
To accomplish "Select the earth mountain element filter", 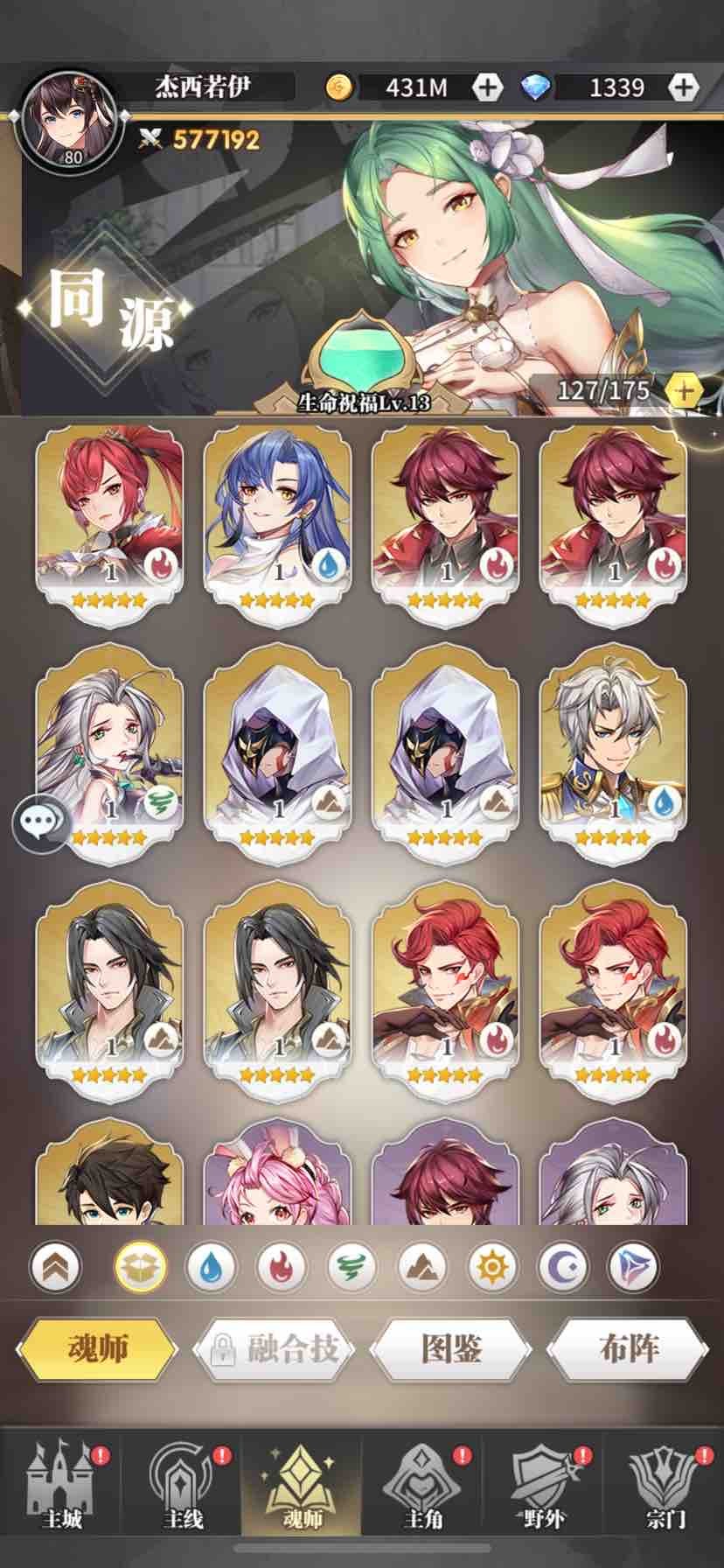I will (x=422, y=1266).
